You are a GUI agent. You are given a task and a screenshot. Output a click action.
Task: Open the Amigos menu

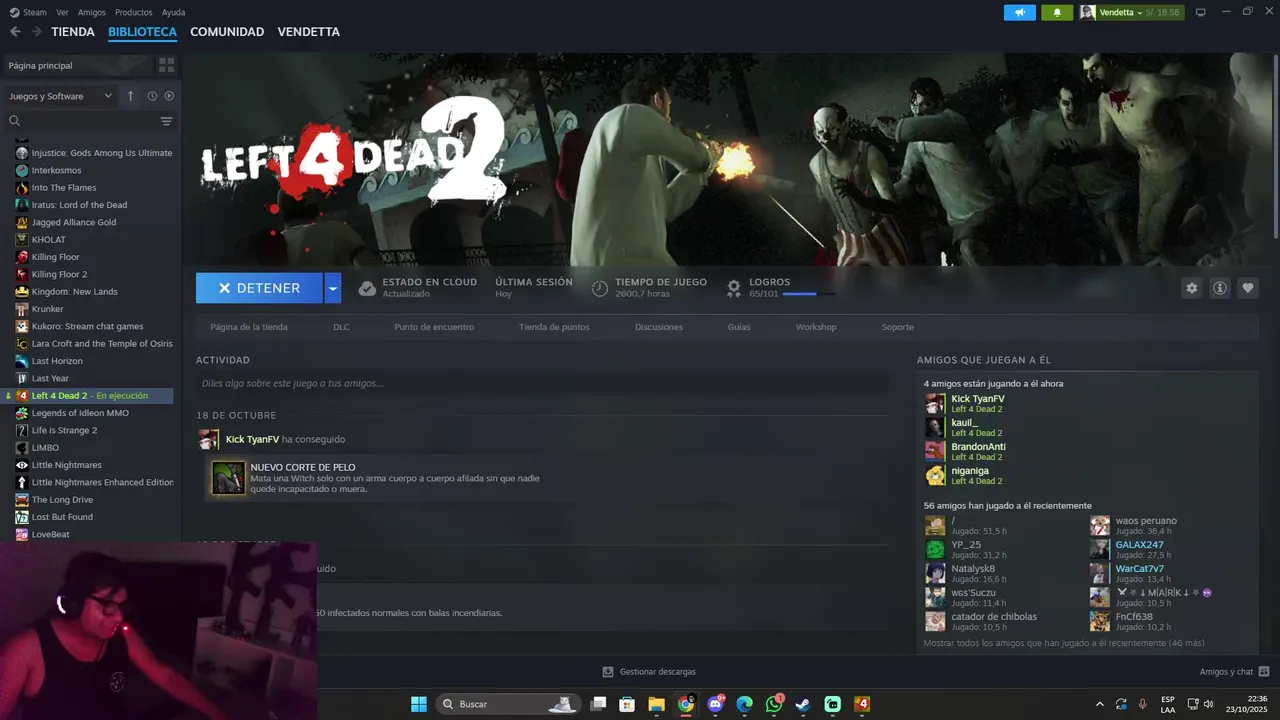92,12
